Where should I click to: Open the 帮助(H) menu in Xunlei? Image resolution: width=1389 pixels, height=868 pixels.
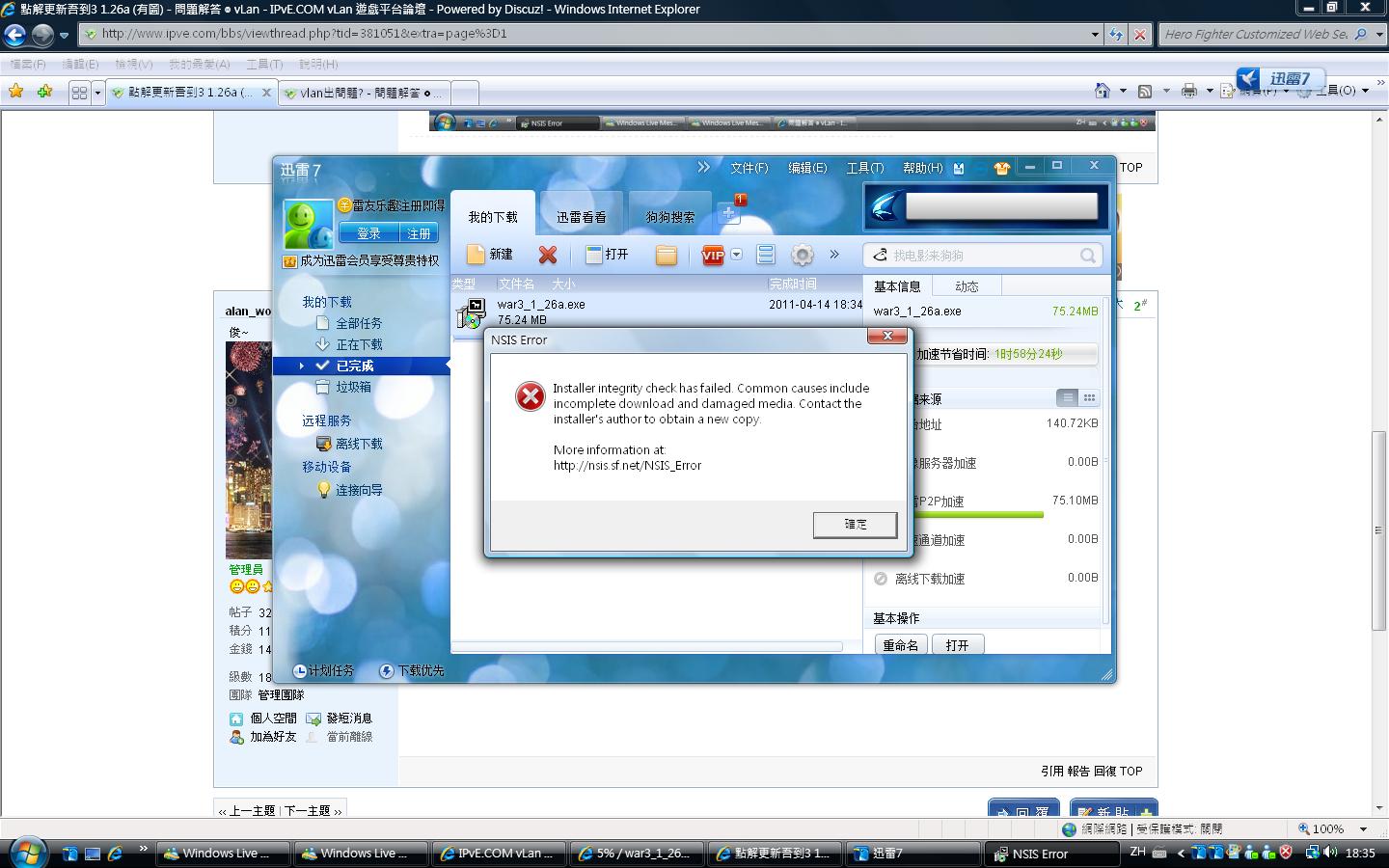[923, 168]
